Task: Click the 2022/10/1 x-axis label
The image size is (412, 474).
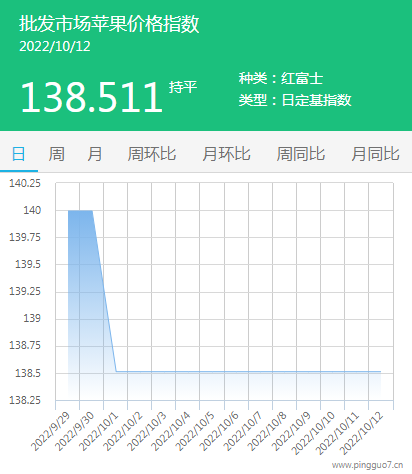Action: (x=99, y=430)
